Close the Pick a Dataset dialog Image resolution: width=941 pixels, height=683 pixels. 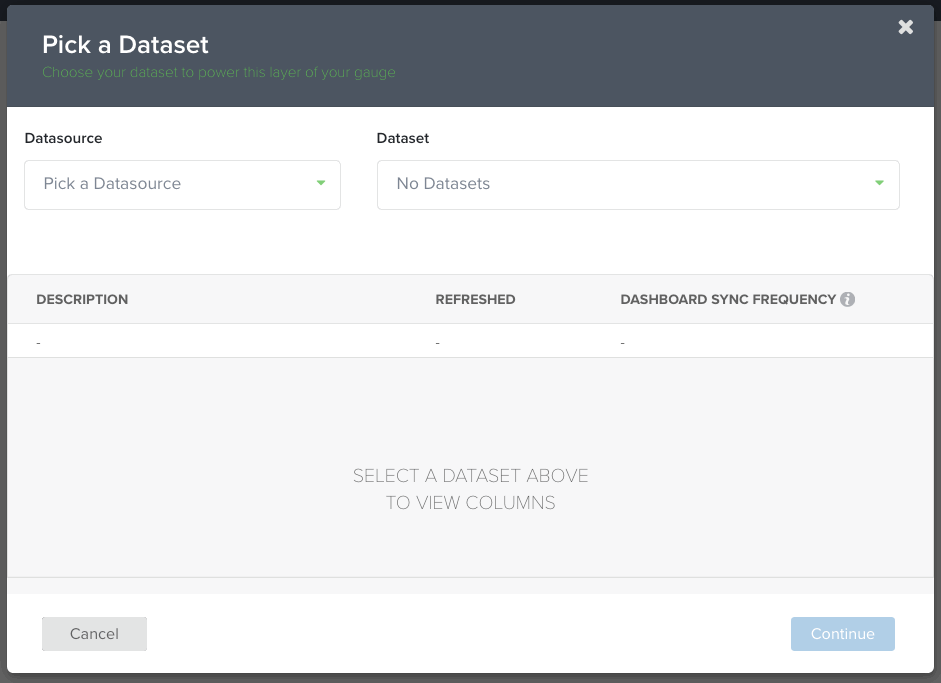click(x=906, y=27)
